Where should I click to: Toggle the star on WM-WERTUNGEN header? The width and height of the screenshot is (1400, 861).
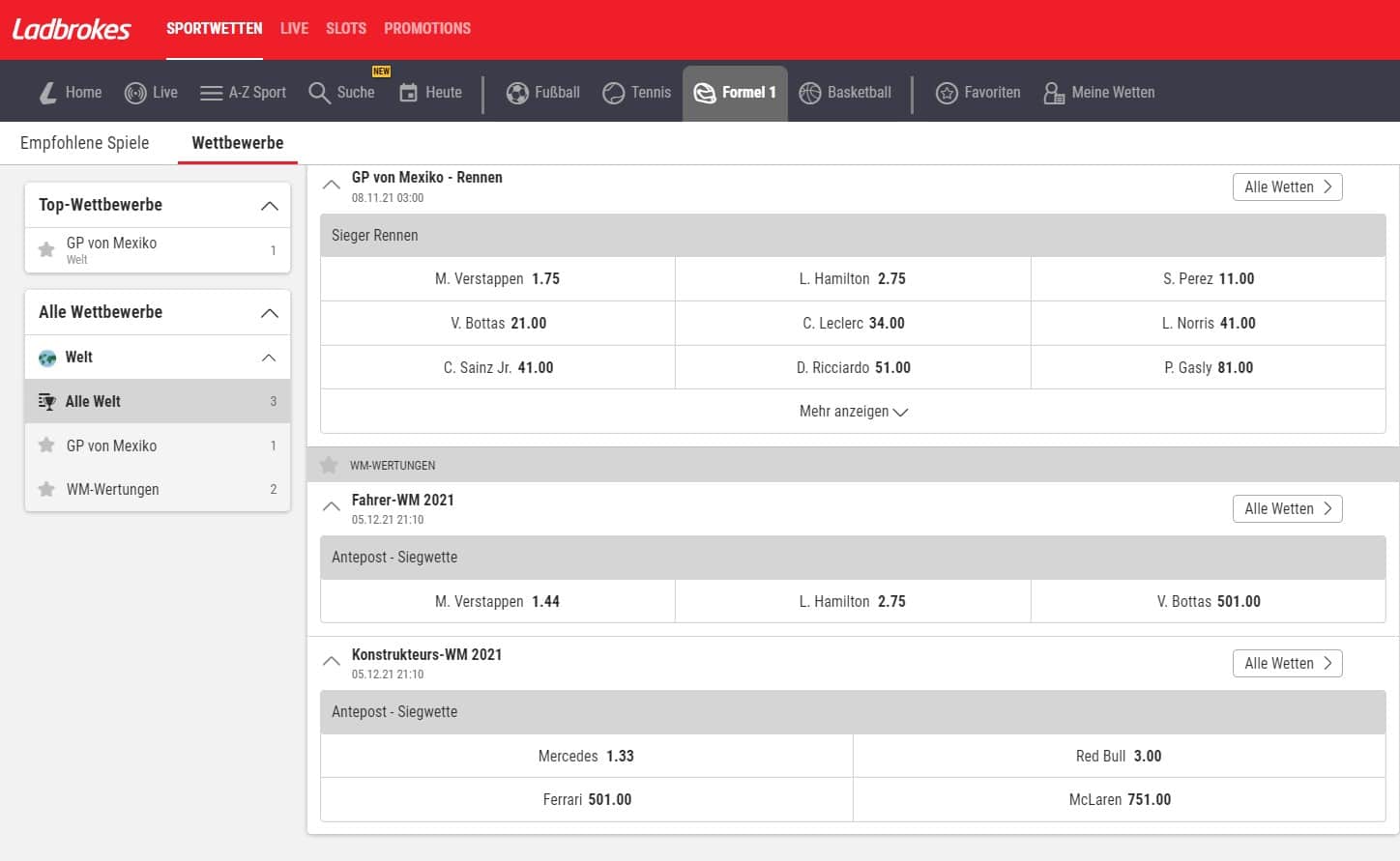(329, 465)
